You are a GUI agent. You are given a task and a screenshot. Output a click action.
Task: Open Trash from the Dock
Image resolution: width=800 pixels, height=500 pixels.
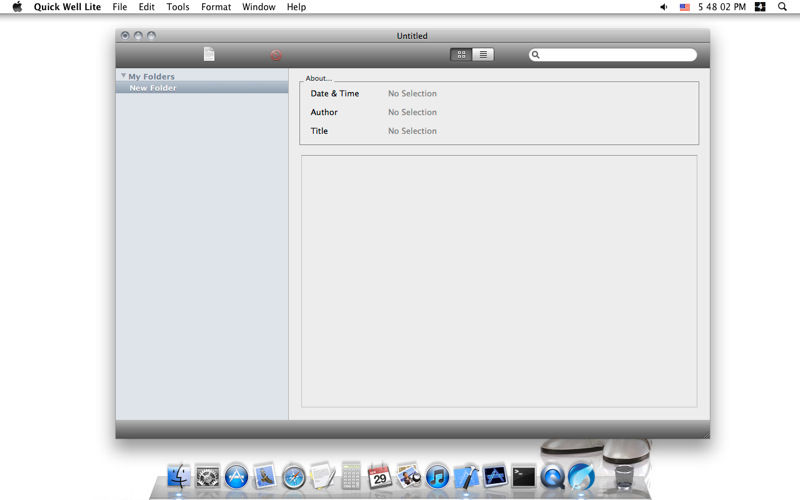[x=623, y=477]
